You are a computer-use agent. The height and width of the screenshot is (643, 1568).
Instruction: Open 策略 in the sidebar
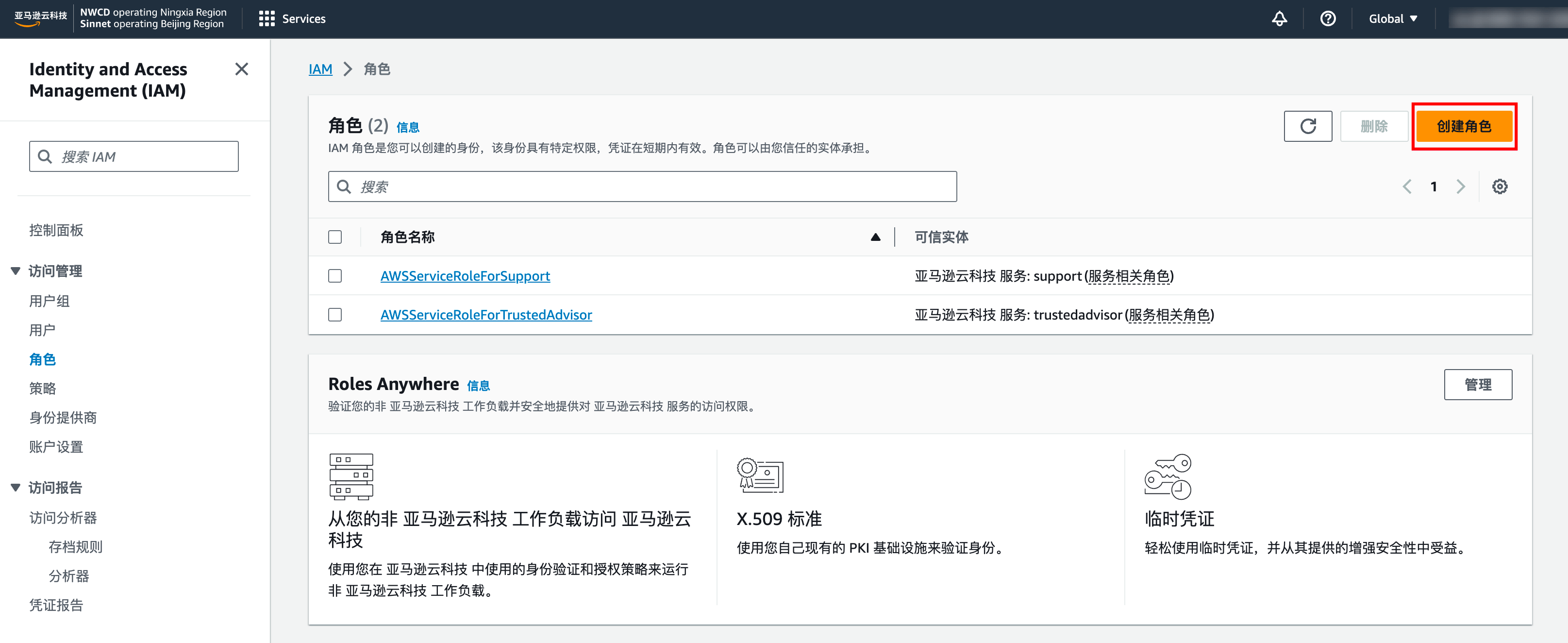43,388
